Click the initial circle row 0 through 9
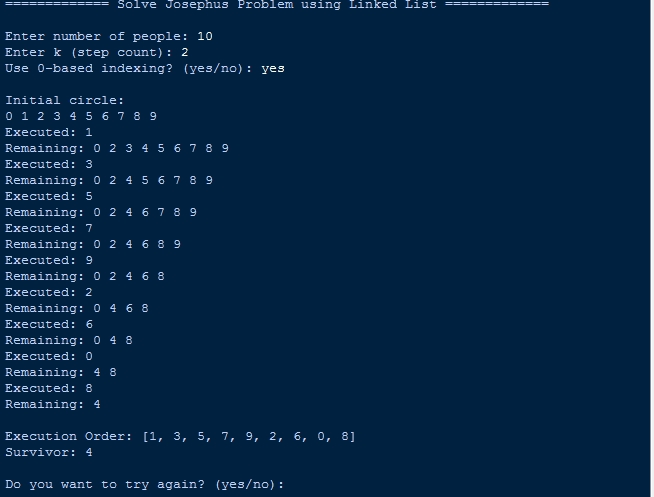 tap(81, 116)
